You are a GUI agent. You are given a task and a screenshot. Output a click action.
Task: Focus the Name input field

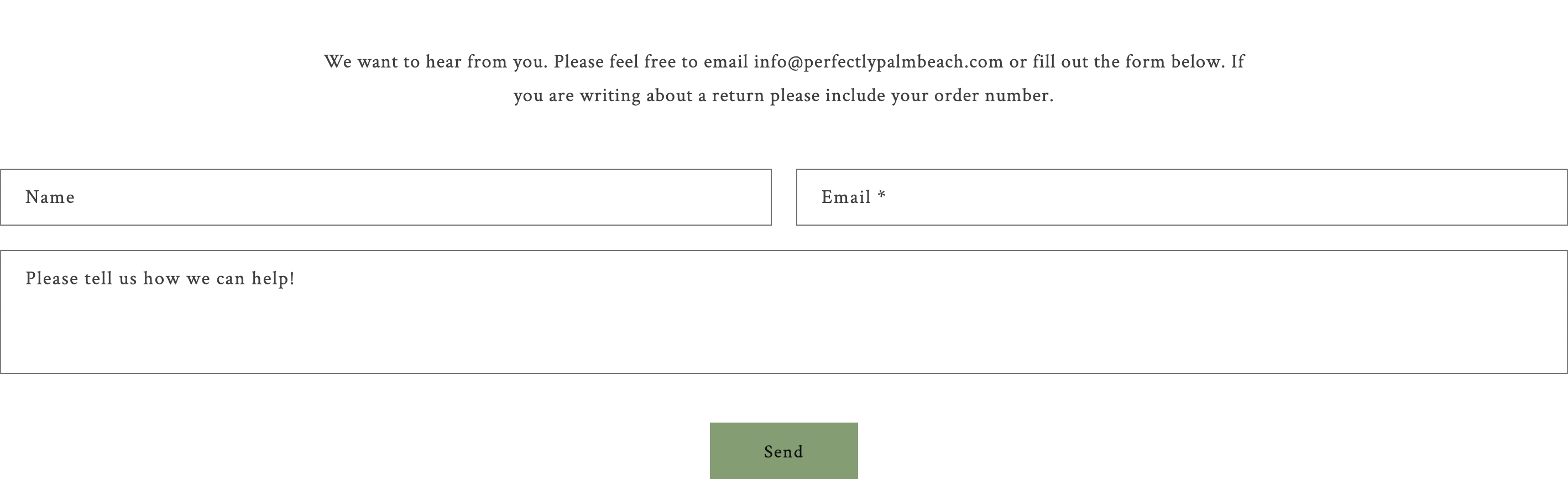click(385, 197)
